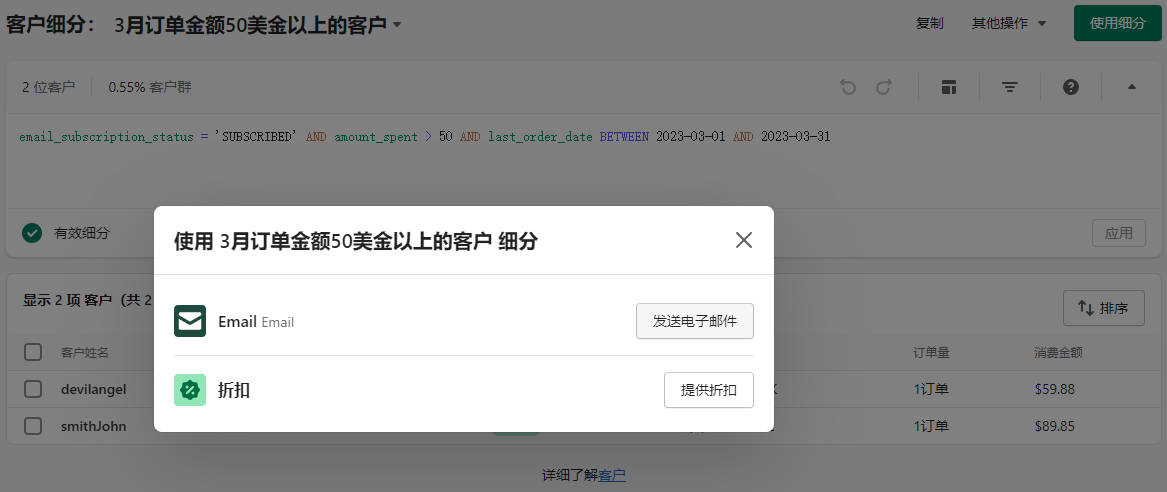Click the 0.55% 客户群 text
The height and width of the screenshot is (492, 1167).
(x=150, y=87)
